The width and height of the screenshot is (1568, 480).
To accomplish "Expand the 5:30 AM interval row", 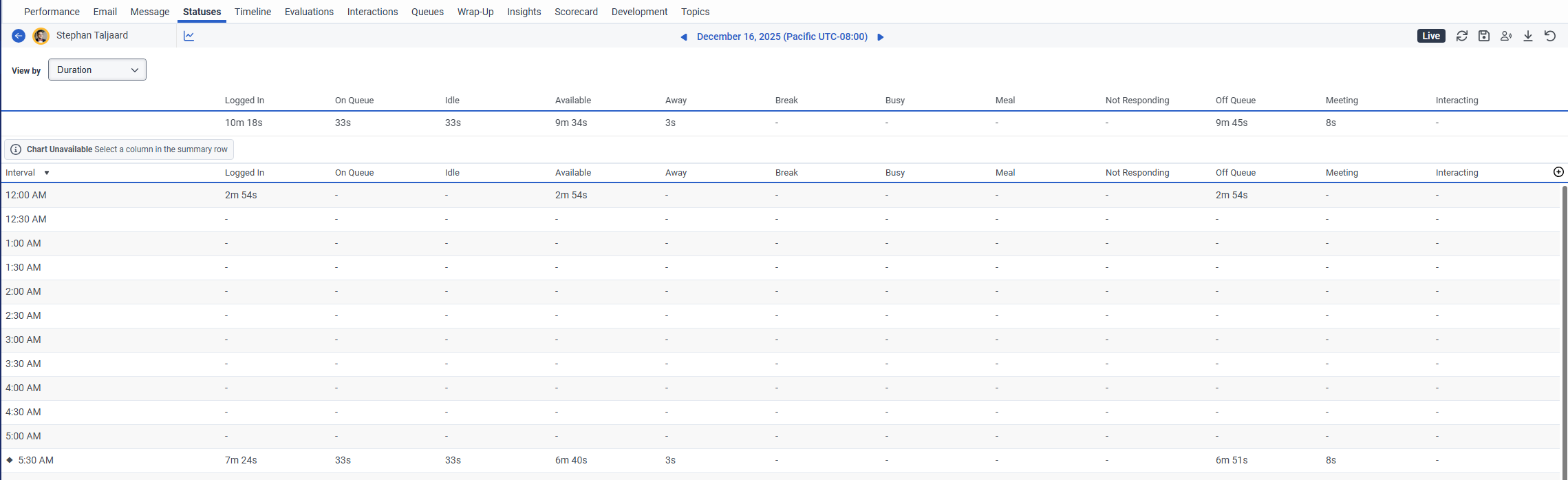I will pos(10,460).
